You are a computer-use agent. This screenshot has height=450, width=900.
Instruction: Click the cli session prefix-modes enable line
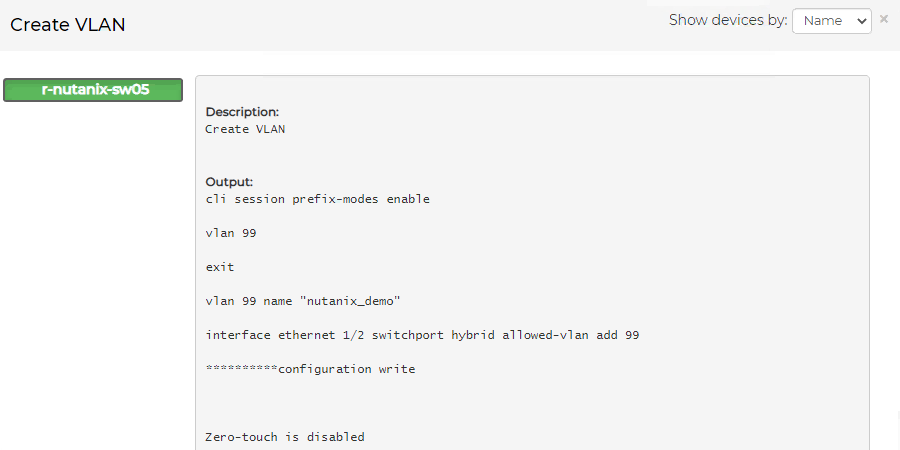point(317,199)
